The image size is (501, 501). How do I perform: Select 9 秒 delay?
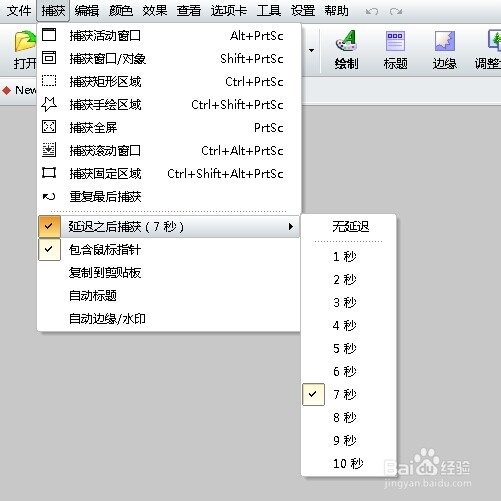click(349, 440)
